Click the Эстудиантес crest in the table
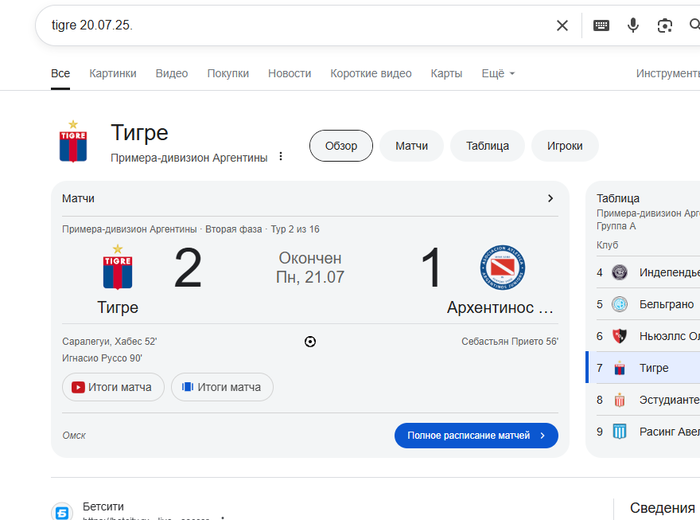This screenshot has height=520, width=700. [619, 399]
